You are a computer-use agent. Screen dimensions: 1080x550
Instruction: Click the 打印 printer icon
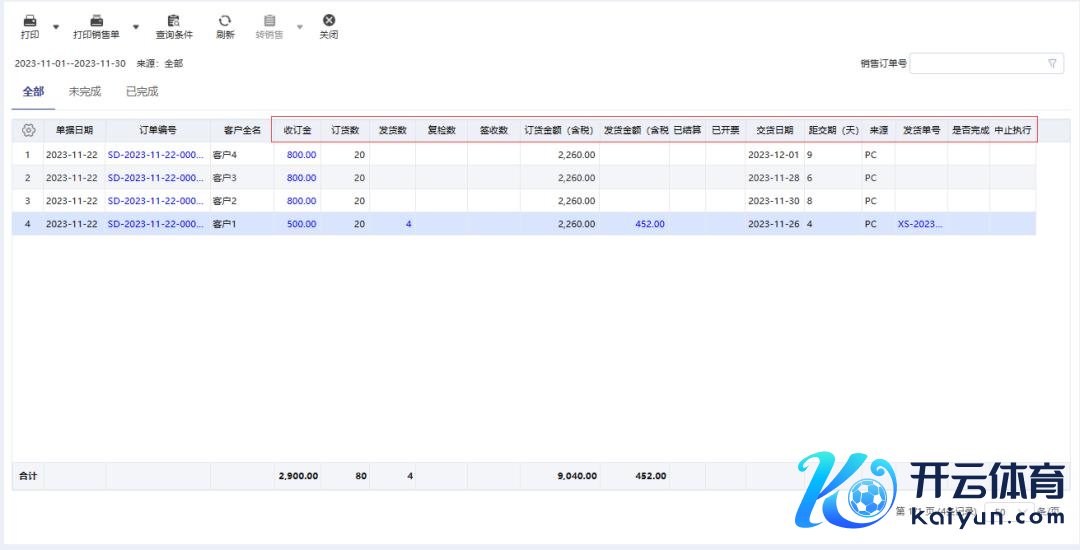tap(30, 21)
